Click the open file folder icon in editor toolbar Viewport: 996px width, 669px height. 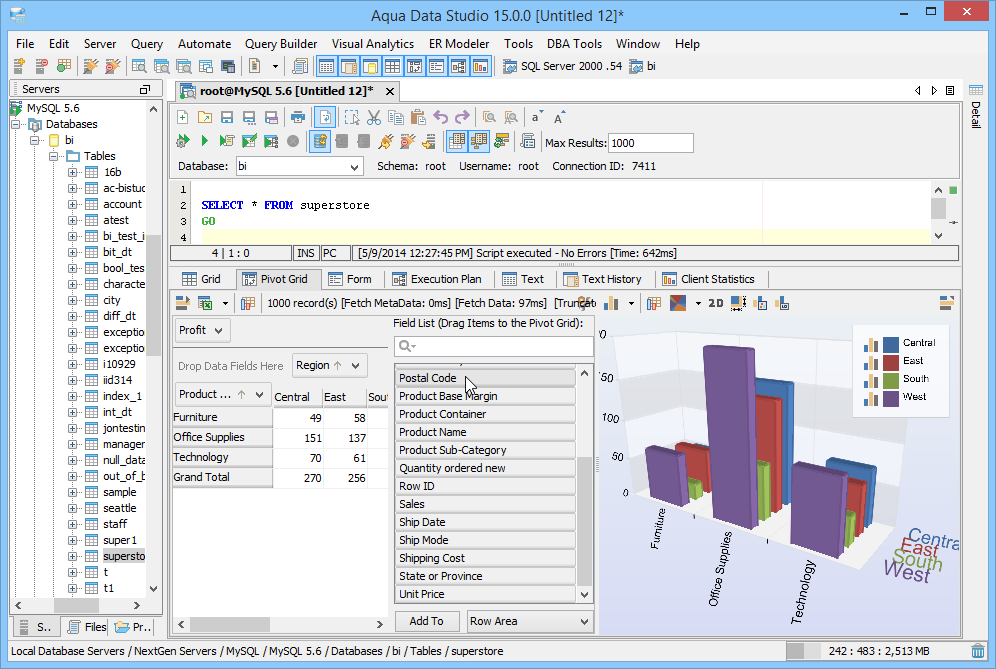coord(205,118)
